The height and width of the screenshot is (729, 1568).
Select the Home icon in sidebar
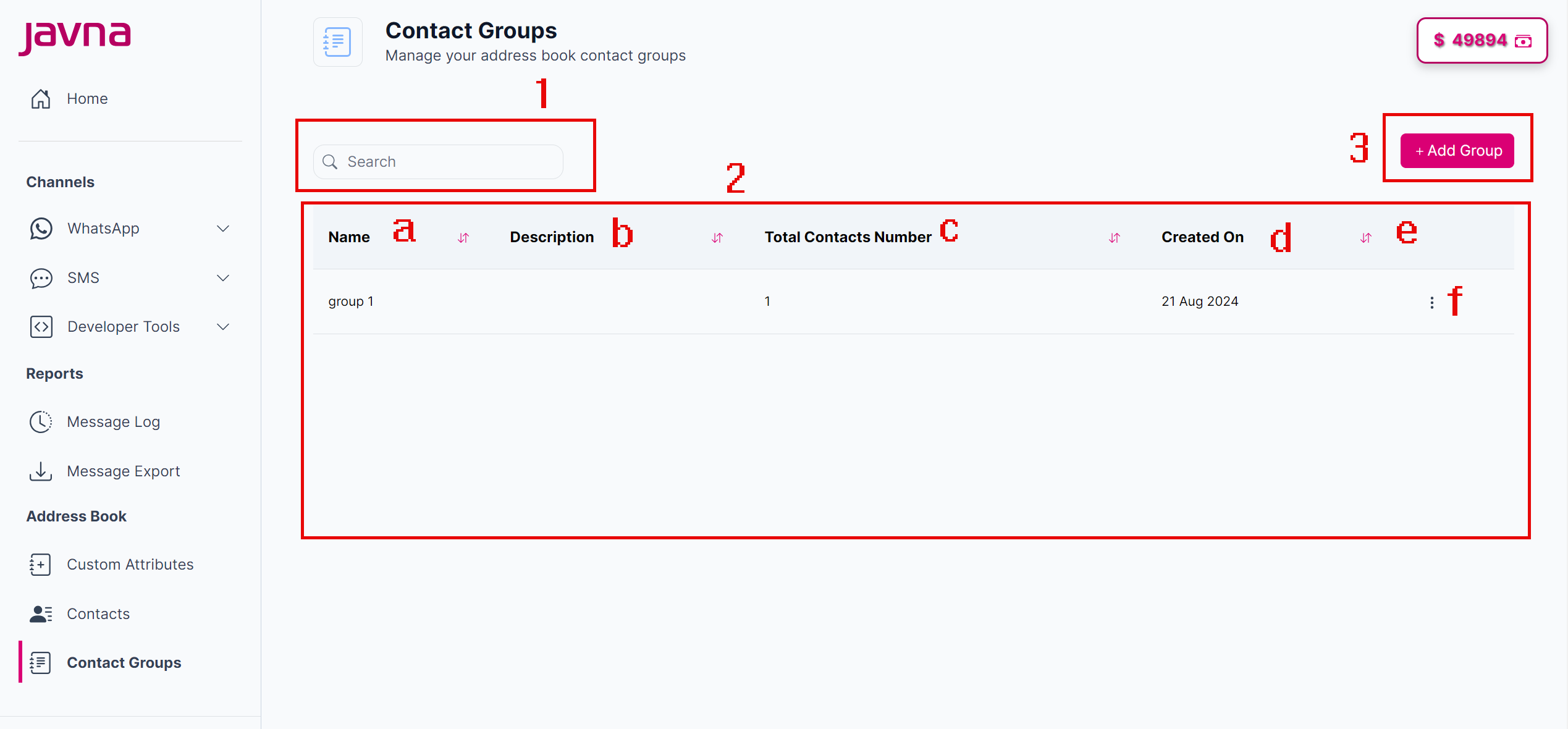(40, 98)
